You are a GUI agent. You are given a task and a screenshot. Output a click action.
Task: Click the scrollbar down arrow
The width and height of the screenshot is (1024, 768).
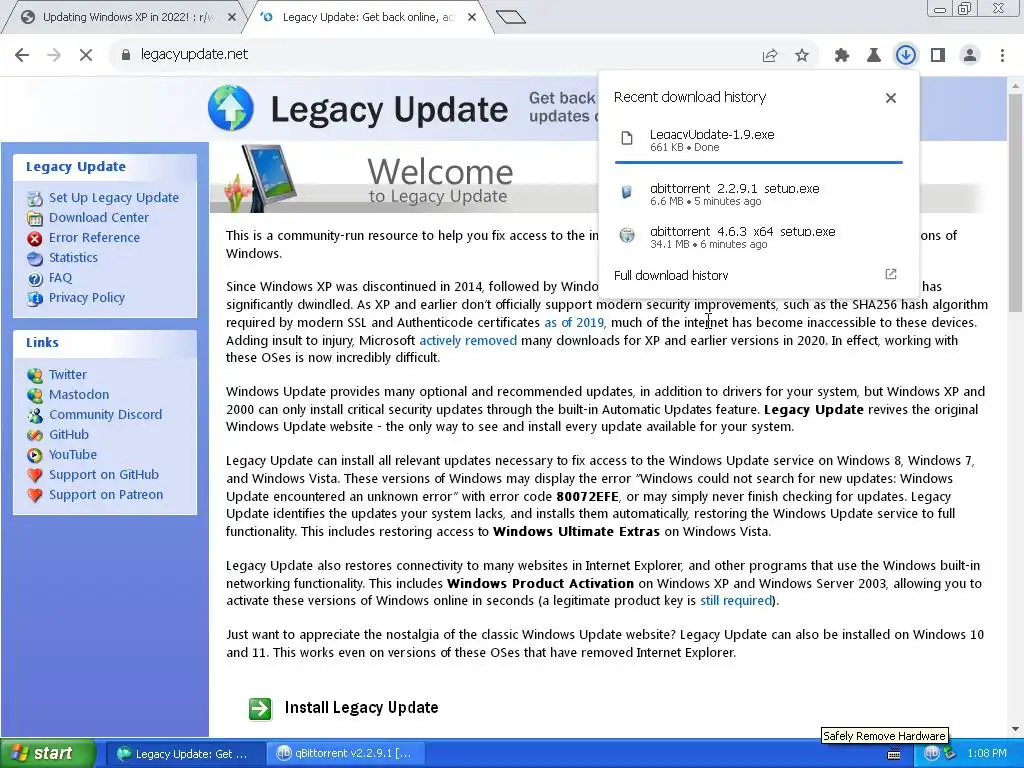pos(1015,729)
